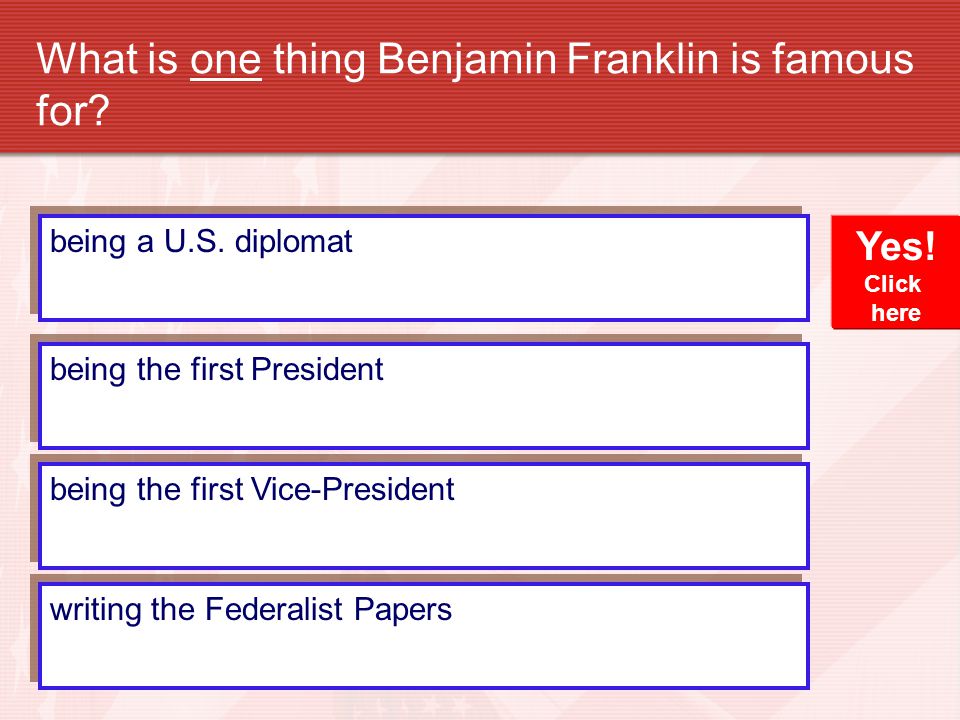Click the word "President" in second answer
This screenshot has width=960, height=720.
(x=317, y=369)
